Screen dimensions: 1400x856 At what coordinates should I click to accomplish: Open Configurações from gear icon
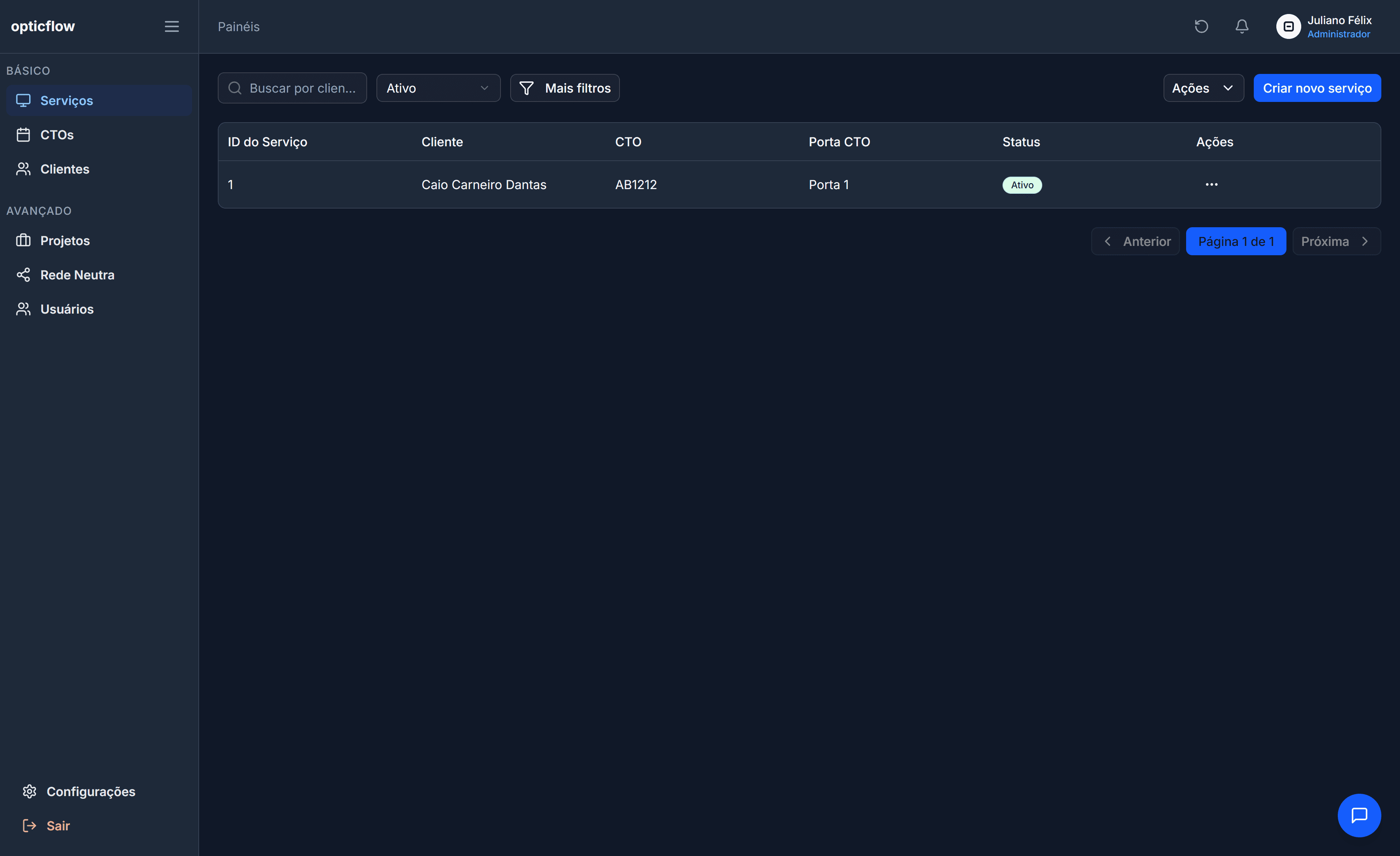tap(30, 791)
